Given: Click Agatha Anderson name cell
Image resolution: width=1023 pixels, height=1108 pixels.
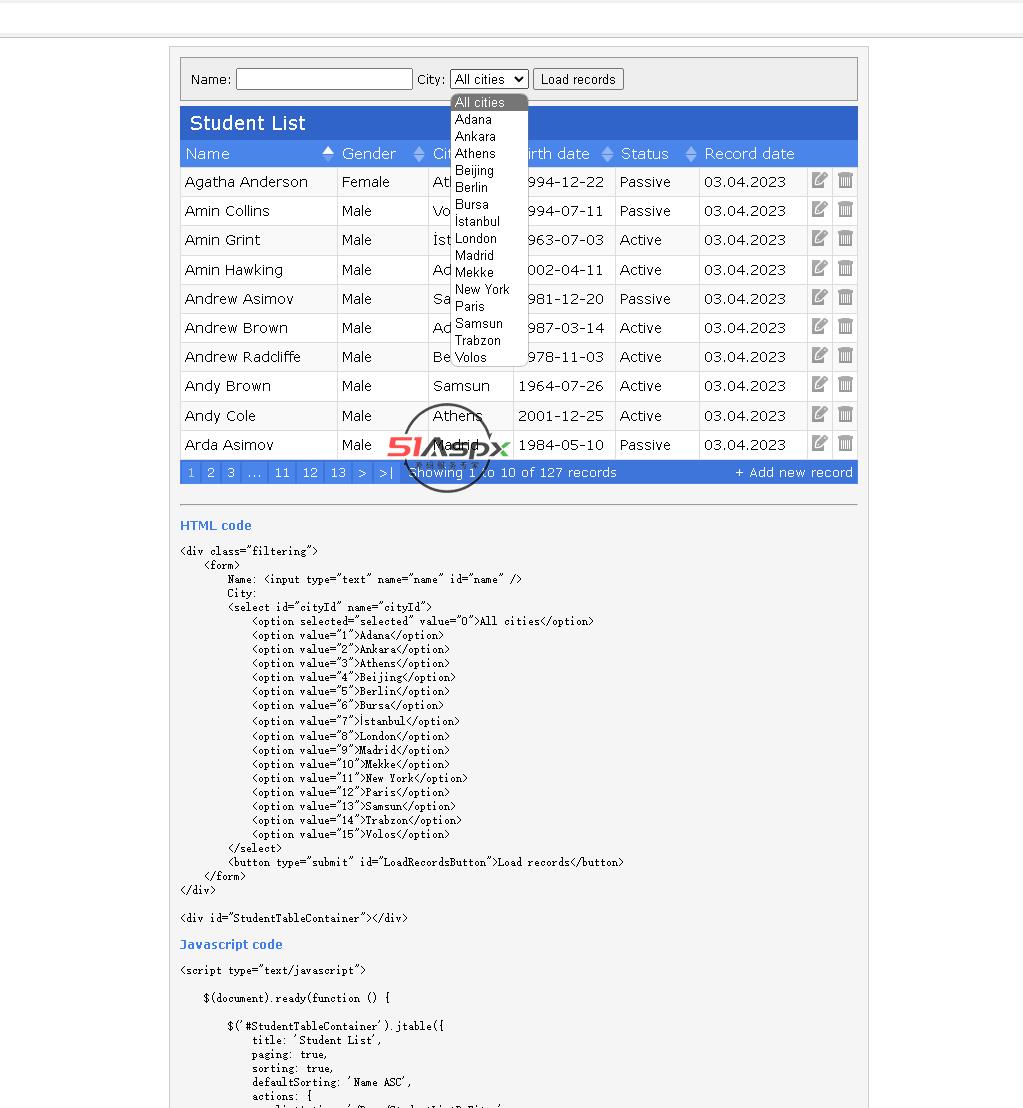Looking at the screenshot, I should [259, 182].
